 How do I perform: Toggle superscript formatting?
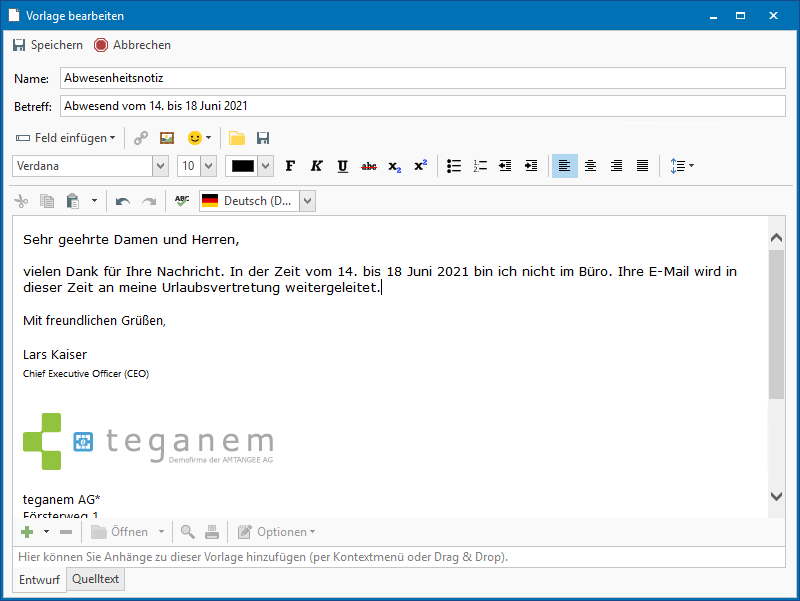pyautogui.click(x=420, y=166)
